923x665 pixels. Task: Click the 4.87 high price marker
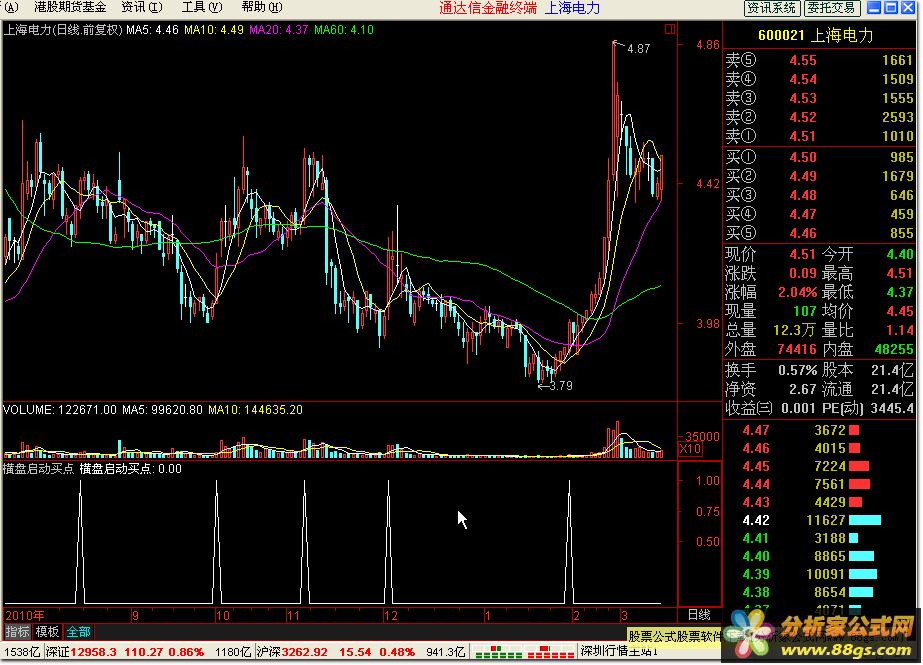(x=639, y=49)
